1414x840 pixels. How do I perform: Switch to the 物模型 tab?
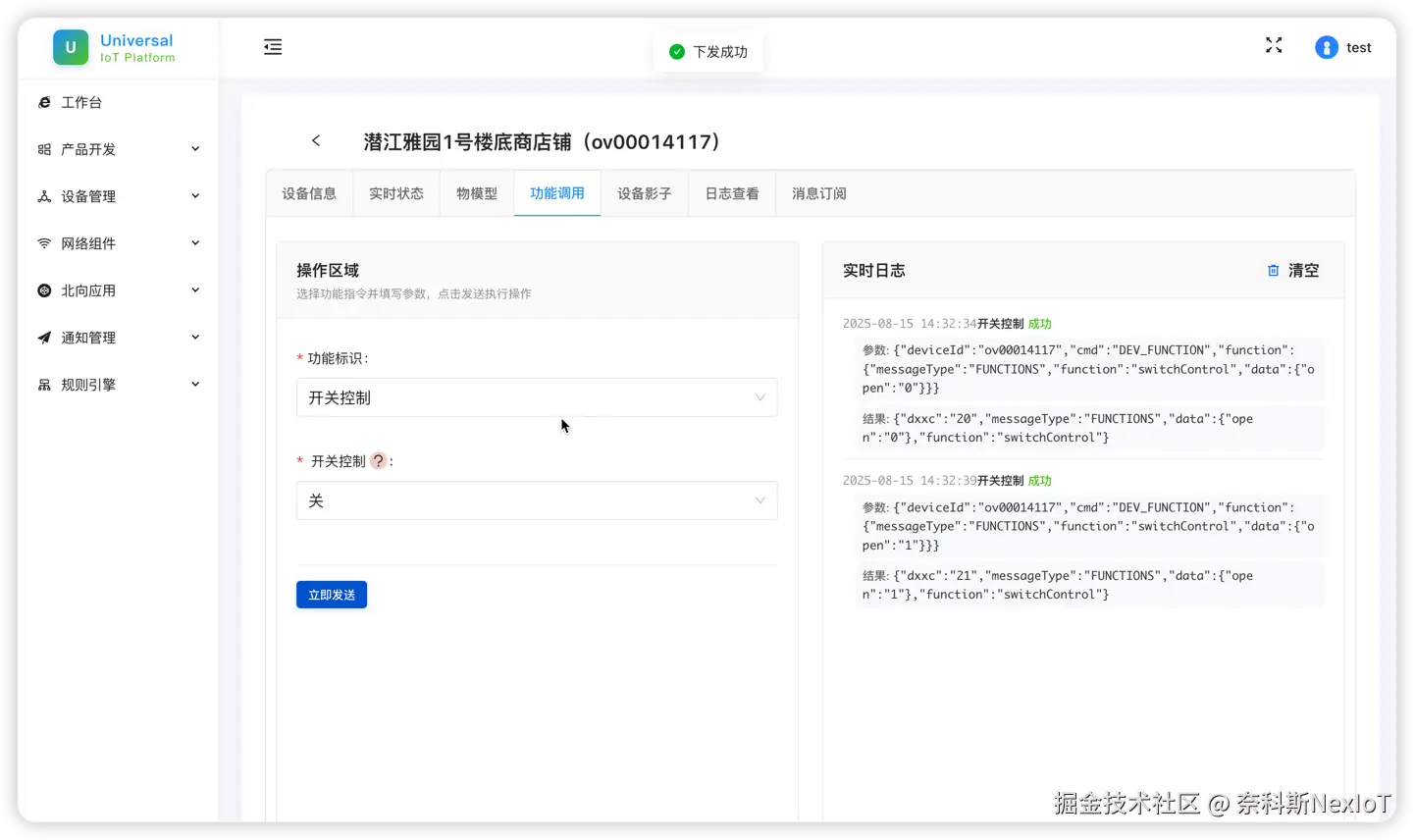(x=476, y=193)
